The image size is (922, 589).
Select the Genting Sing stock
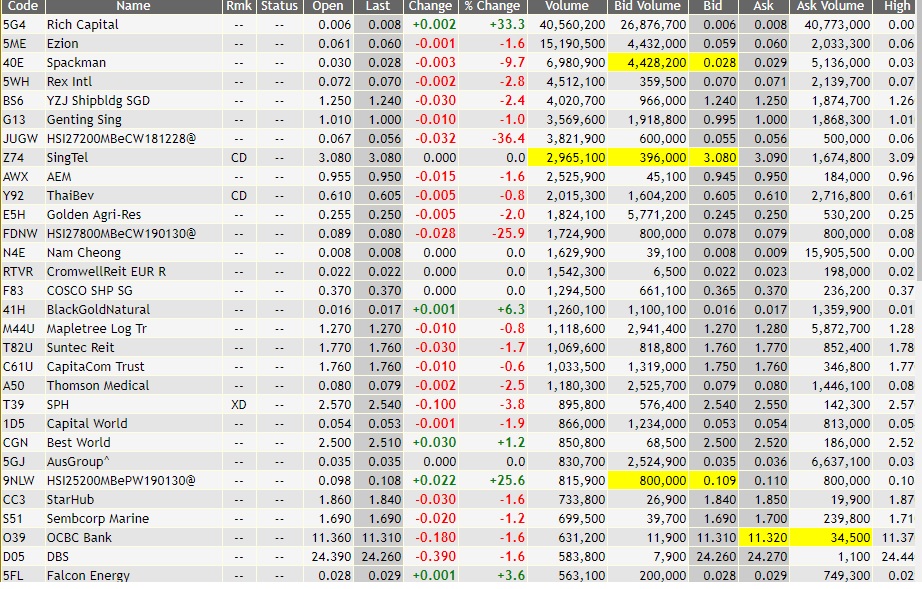point(84,119)
